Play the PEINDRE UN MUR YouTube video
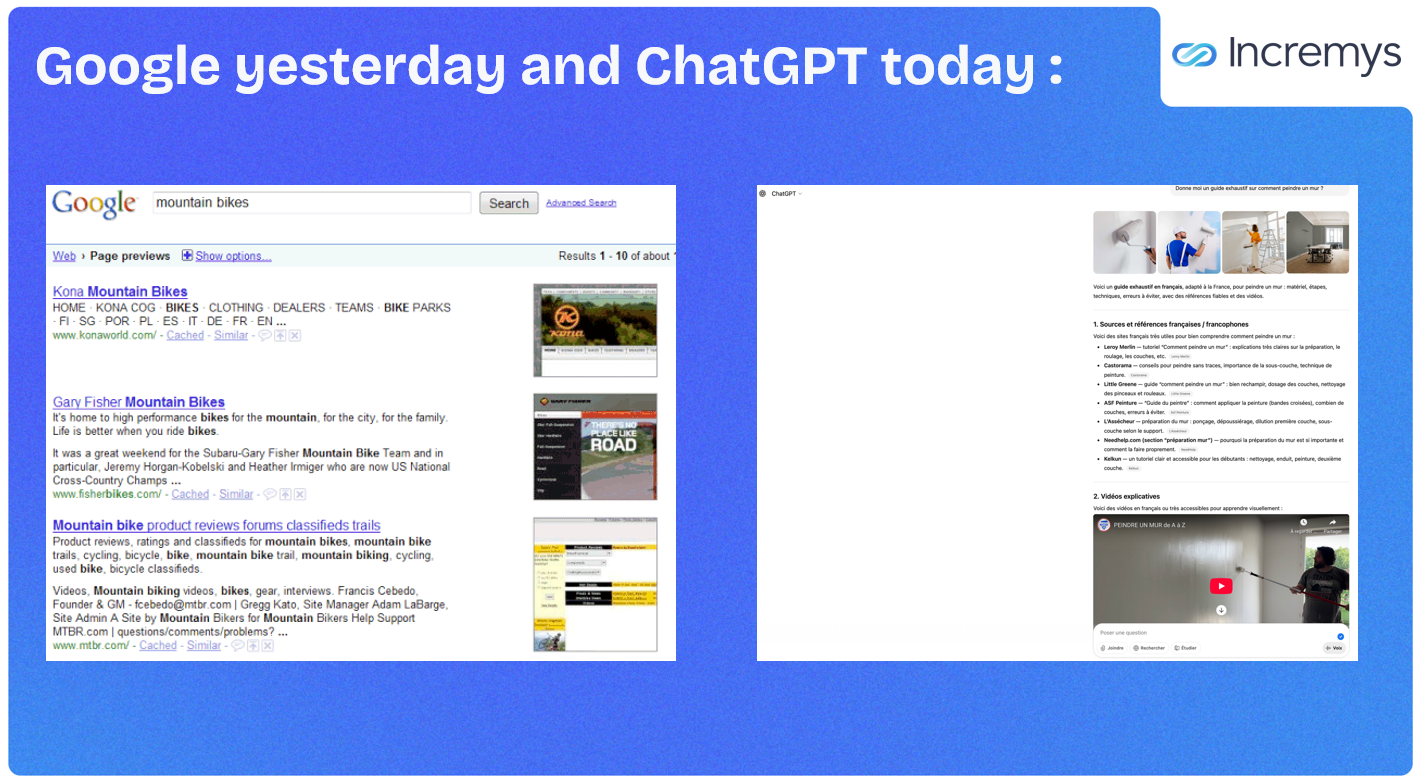Image resolution: width=1422 pixels, height=783 pixels. click(1221, 586)
